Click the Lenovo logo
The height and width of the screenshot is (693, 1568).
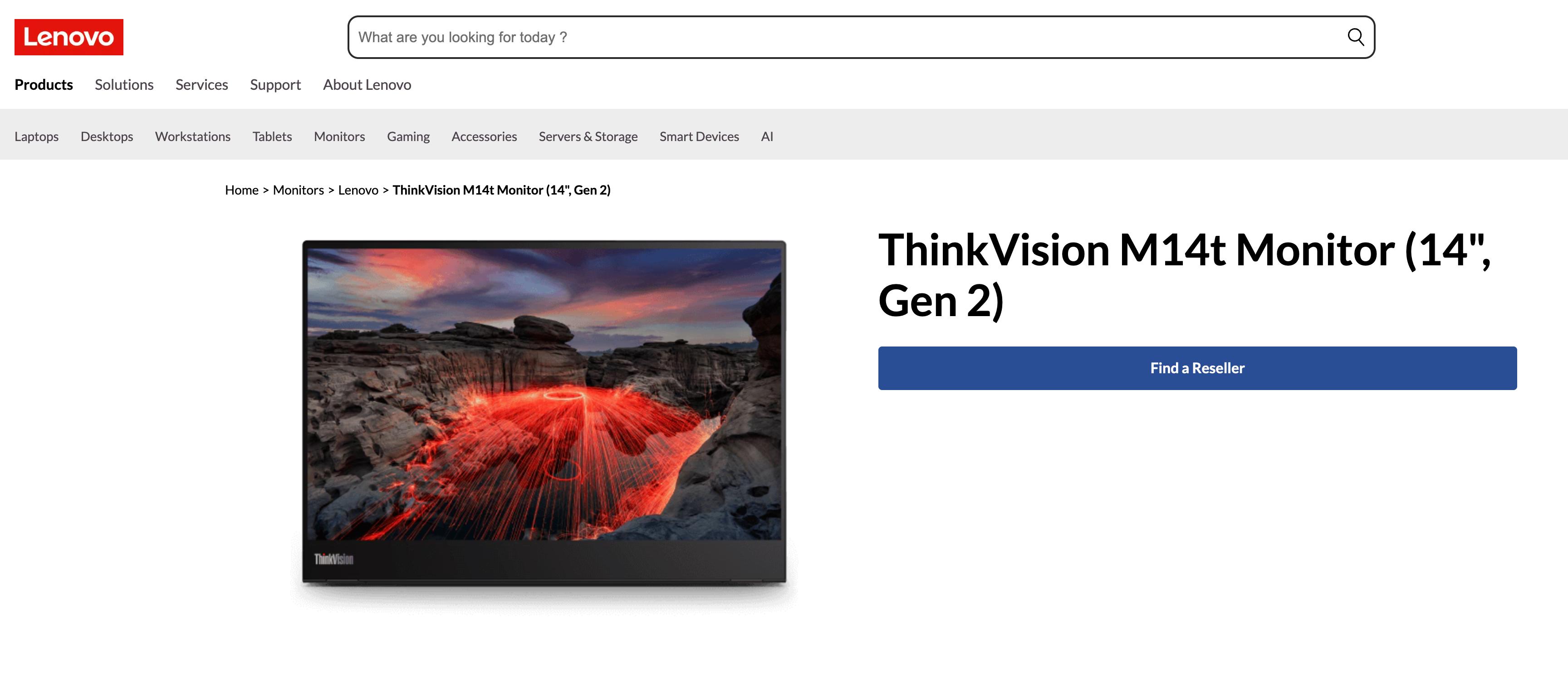coord(69,37)
